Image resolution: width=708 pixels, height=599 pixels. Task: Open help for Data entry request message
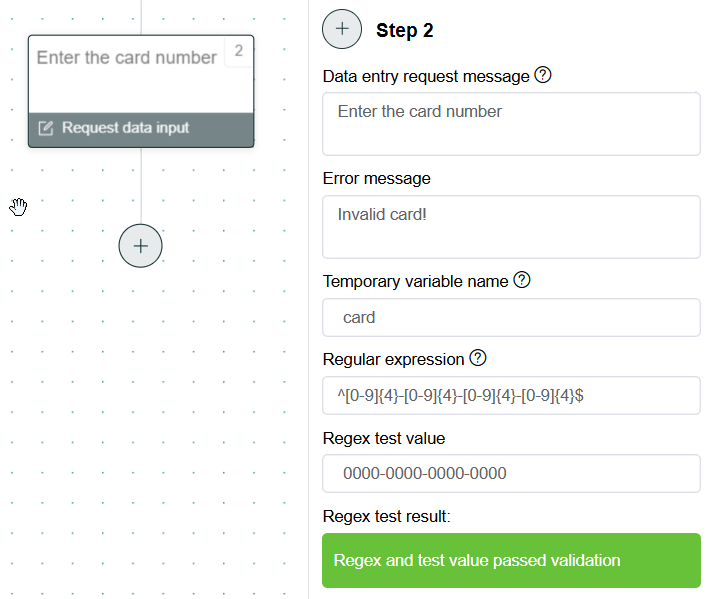click(543, 75)
